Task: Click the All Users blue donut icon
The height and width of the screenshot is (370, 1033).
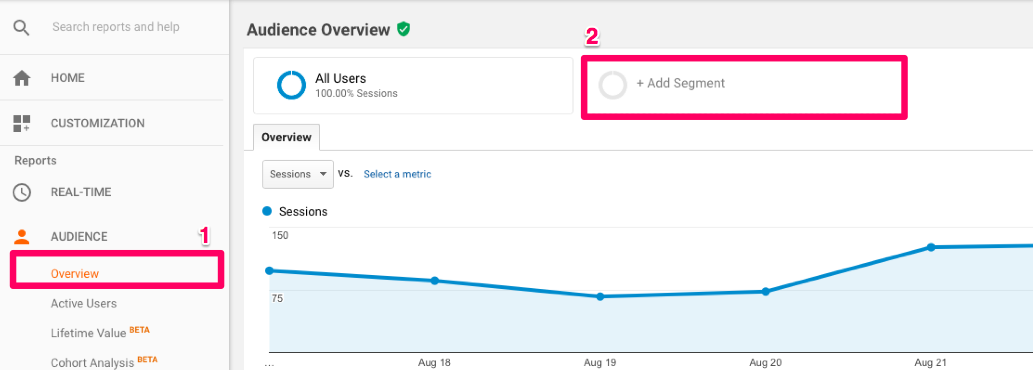Action: [x=291, y=86]
